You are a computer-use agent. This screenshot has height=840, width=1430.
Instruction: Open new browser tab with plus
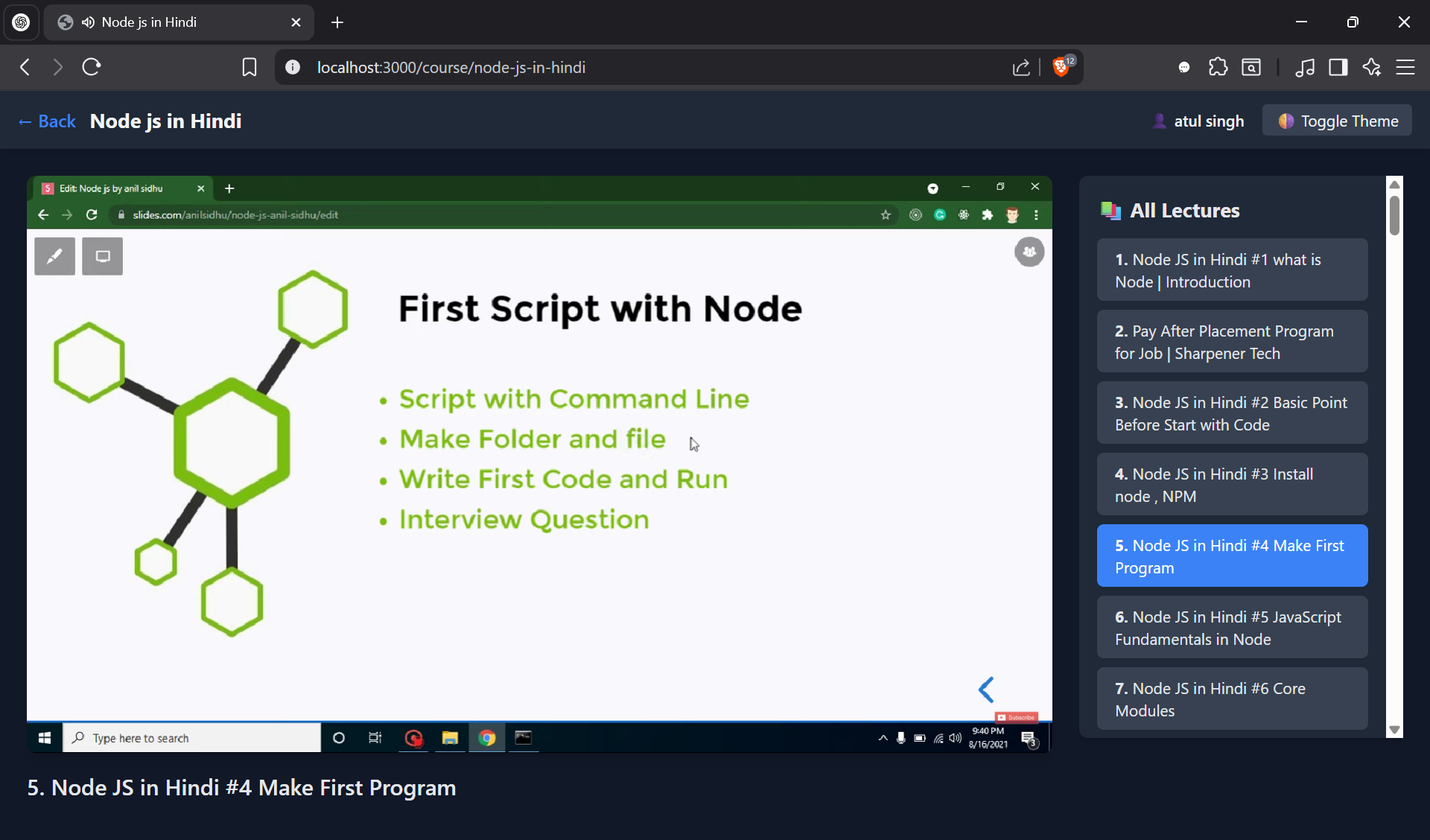(337, 22)
